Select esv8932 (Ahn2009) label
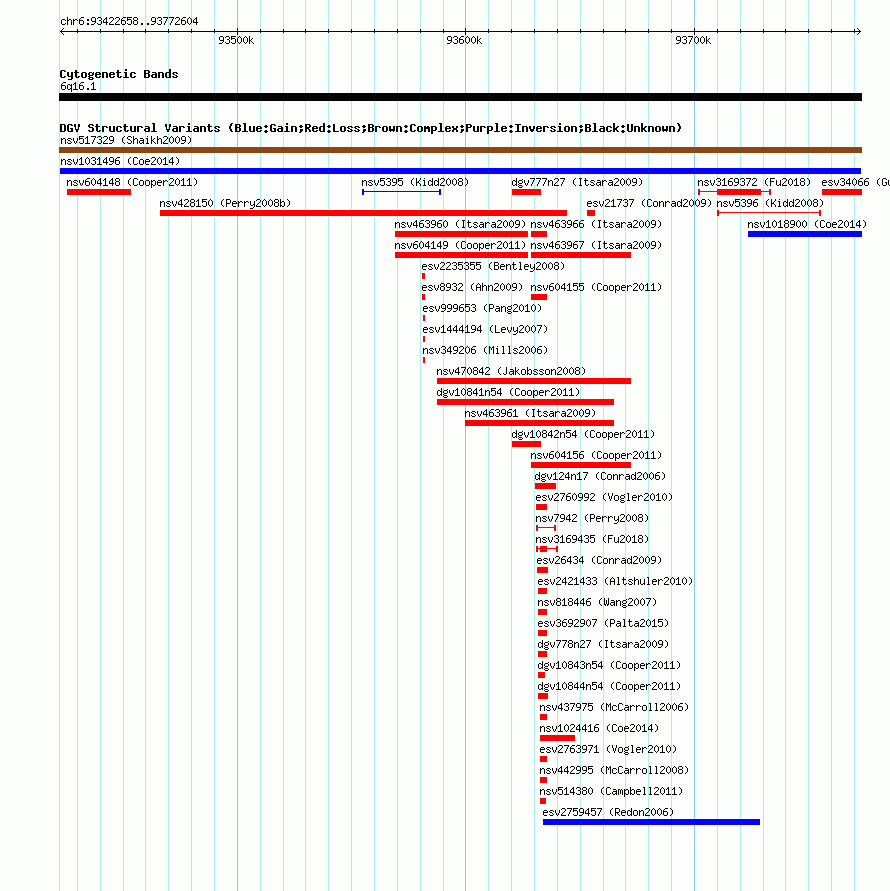This screenshot has width=890, height=891. pyautogui.click(x=472, y=288)
